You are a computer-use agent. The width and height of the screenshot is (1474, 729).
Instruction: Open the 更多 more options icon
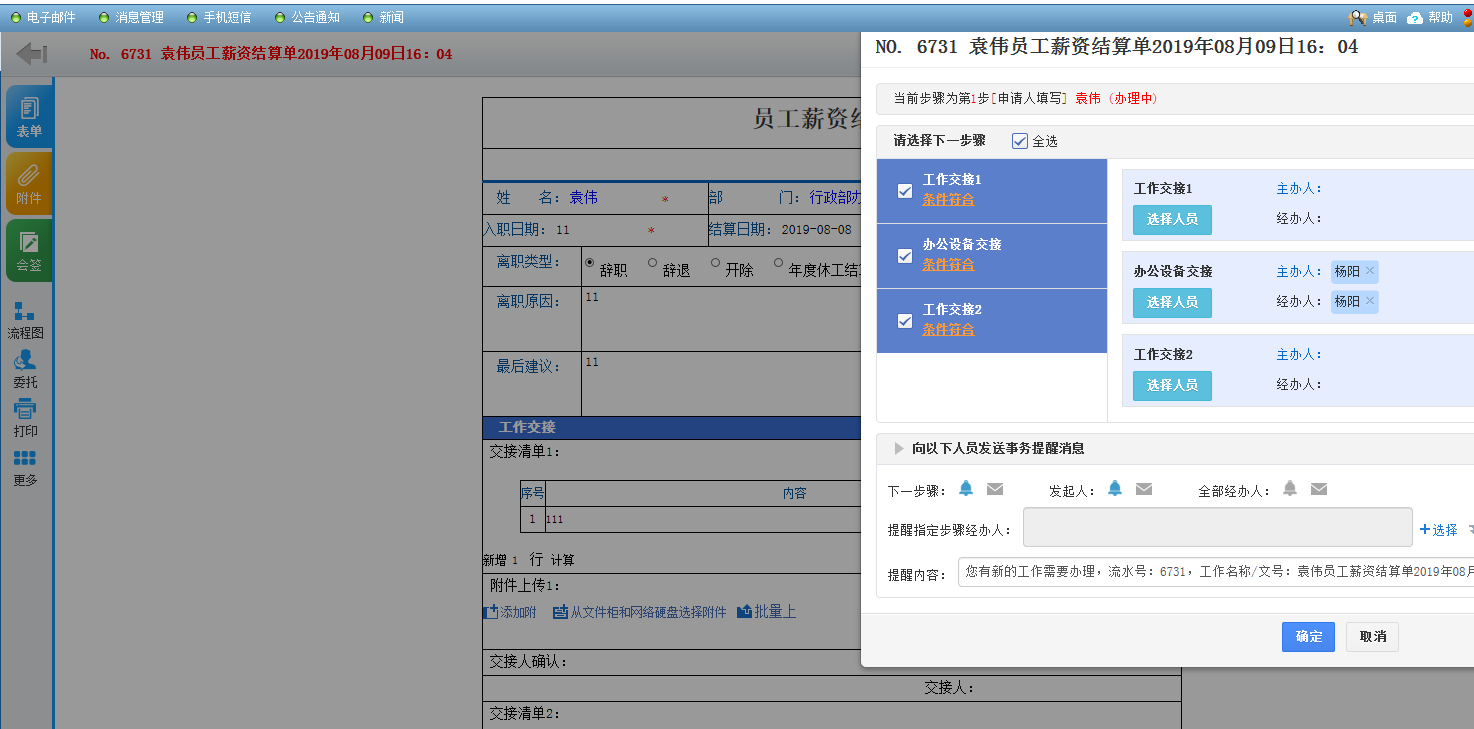(25, 467)
